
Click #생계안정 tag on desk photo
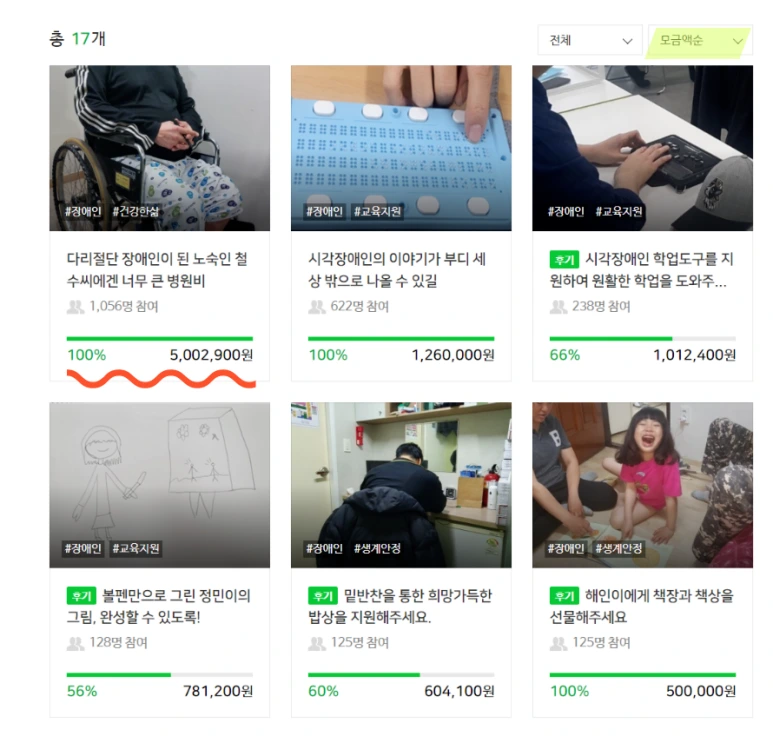(x=378, y=548)
